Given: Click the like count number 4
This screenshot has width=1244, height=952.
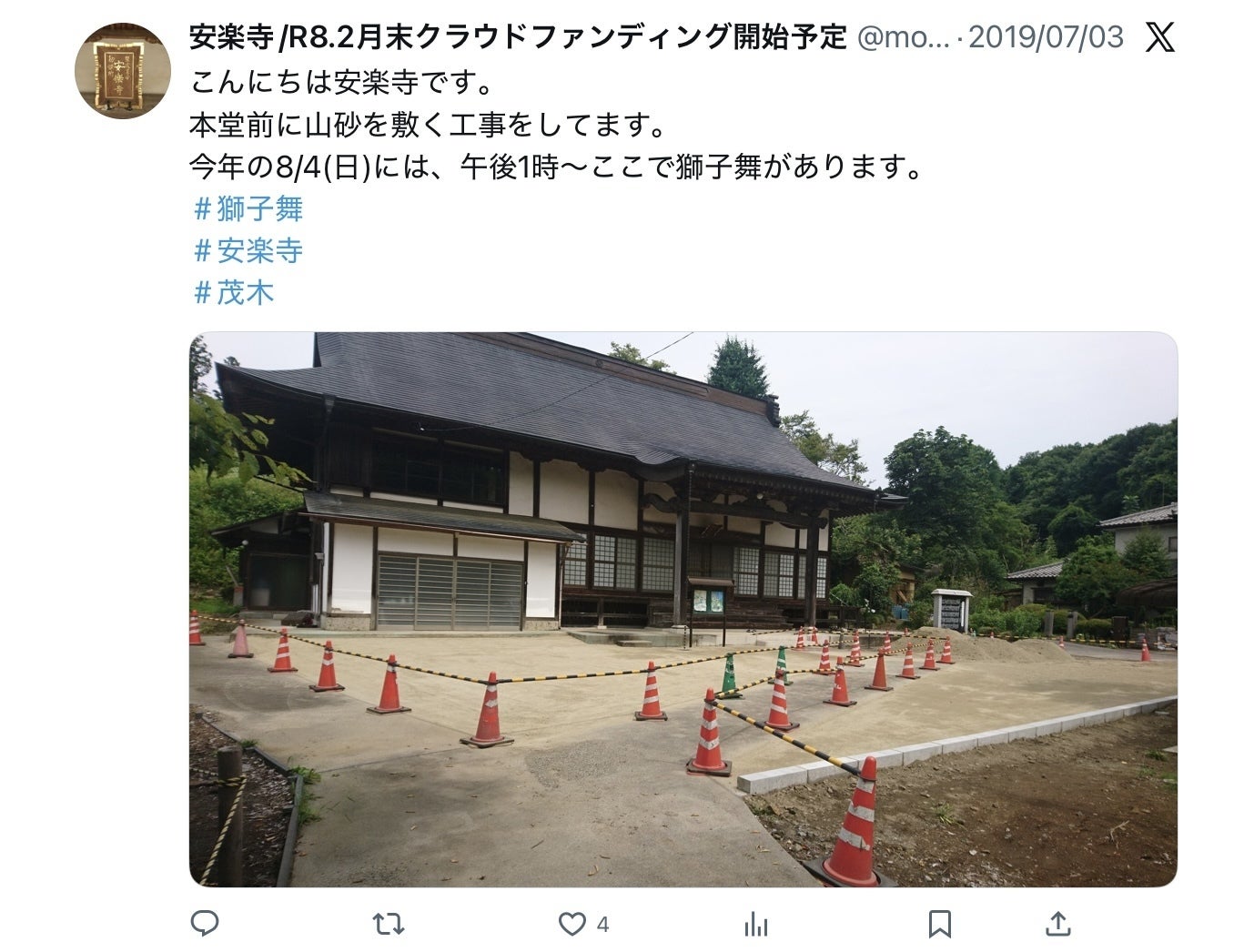Looking at the screenshot, I should point(602,925).
